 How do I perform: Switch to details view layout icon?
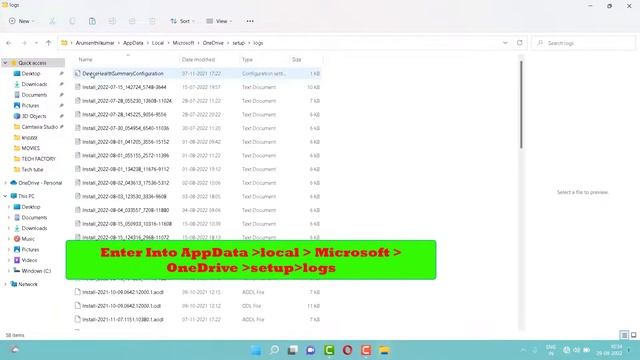tap(624, 335)
